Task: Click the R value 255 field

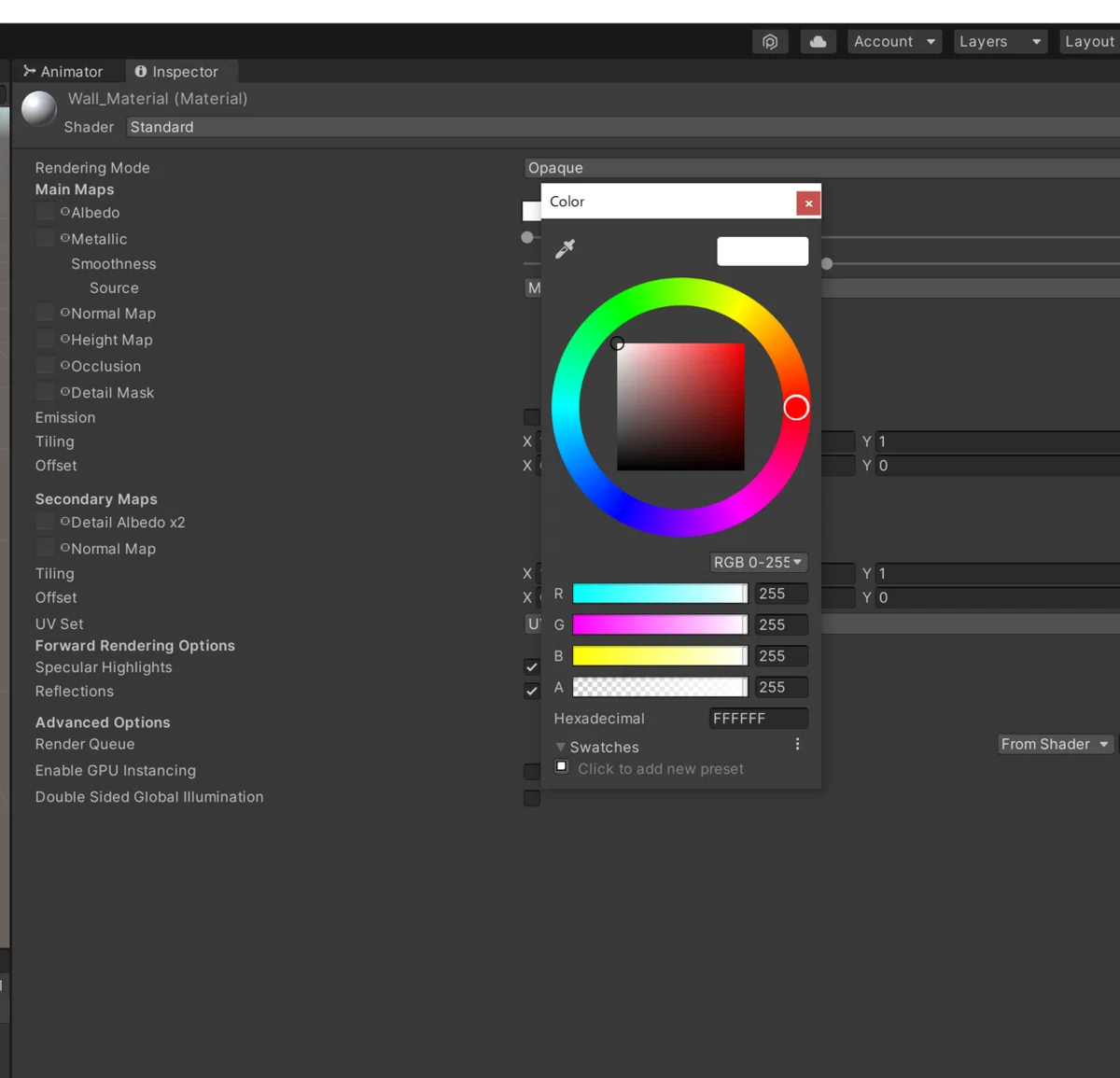Action: click(x=782, y=594)
